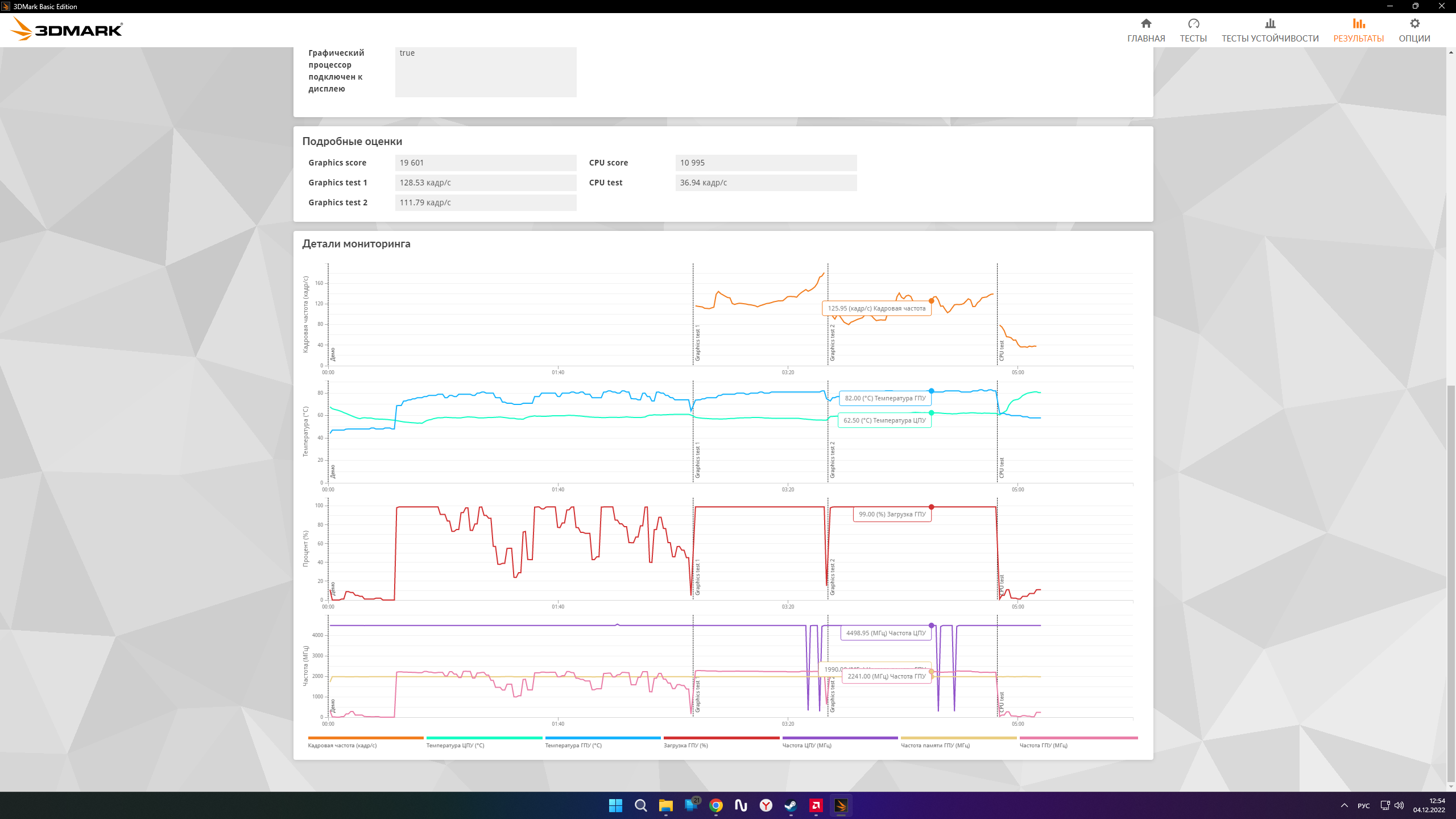Viewport: 1456px width, 819px height.
Task: Click the Graphics score value field
Action: coord(485,163)
